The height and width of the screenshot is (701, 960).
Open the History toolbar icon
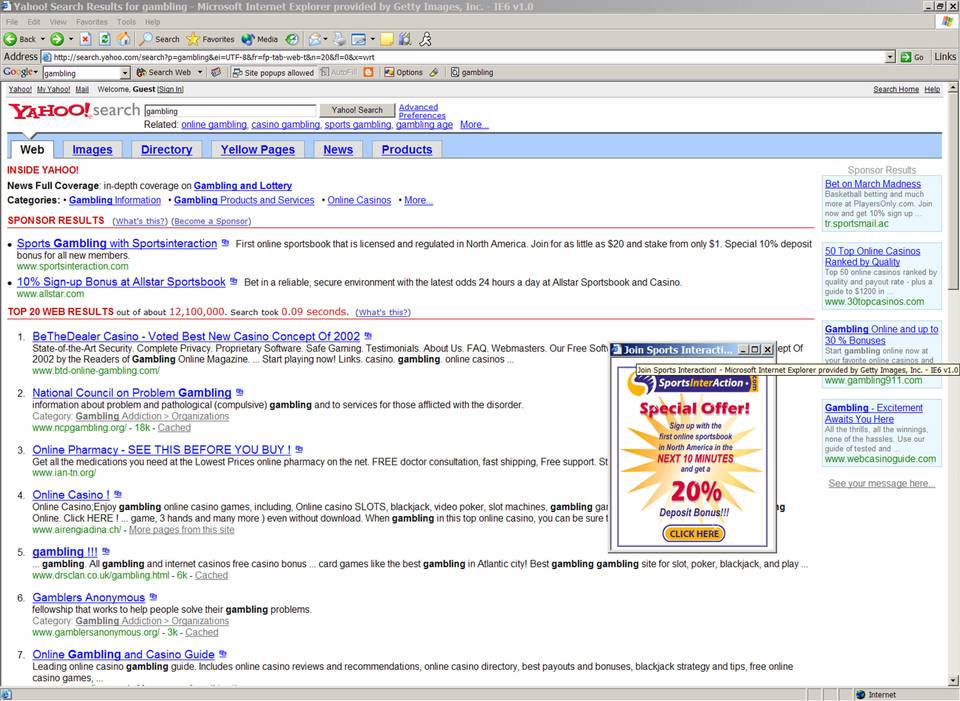292,39
